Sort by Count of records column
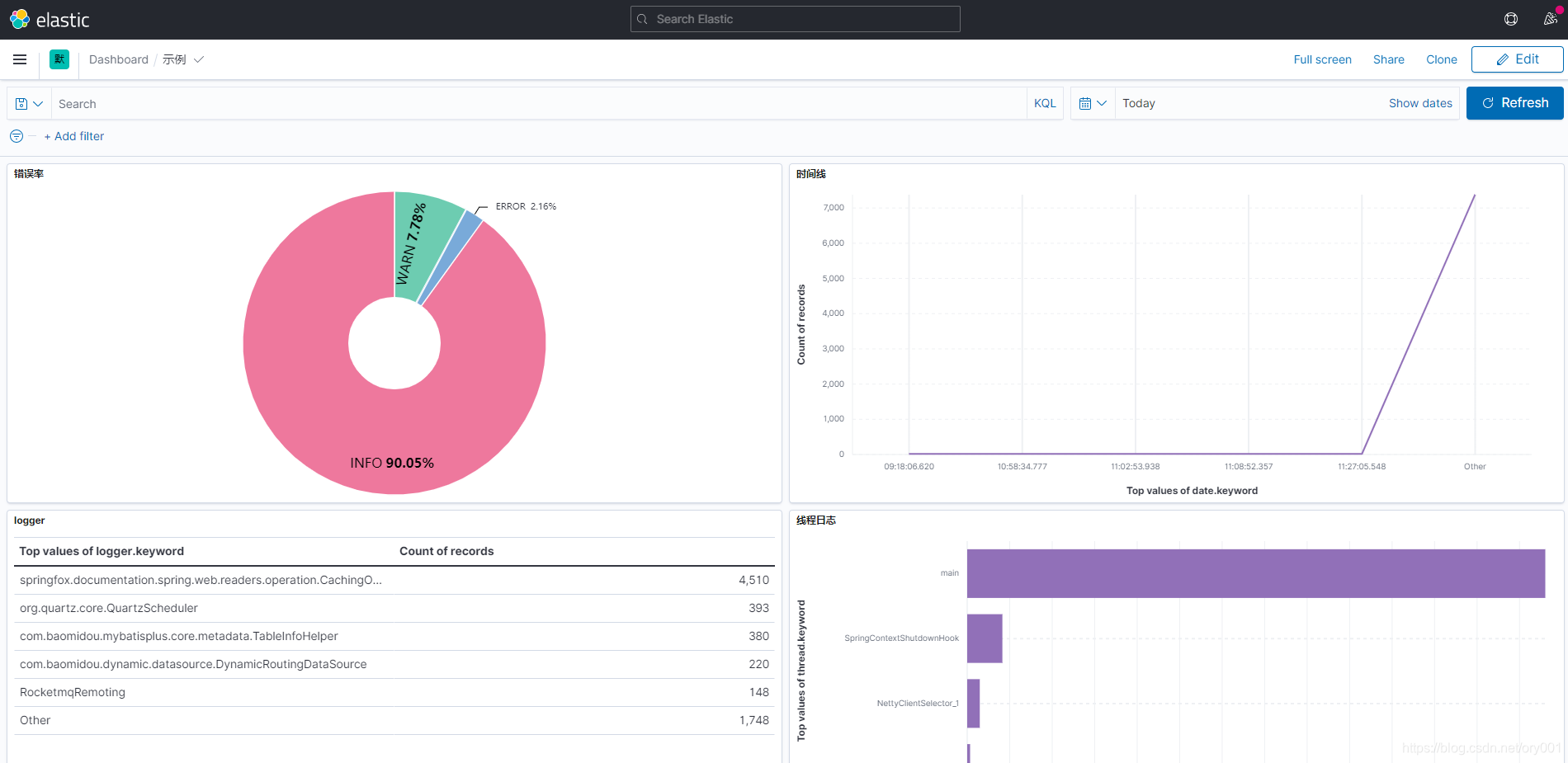This screenshot has width=1568, height=763. pos(446,551)
